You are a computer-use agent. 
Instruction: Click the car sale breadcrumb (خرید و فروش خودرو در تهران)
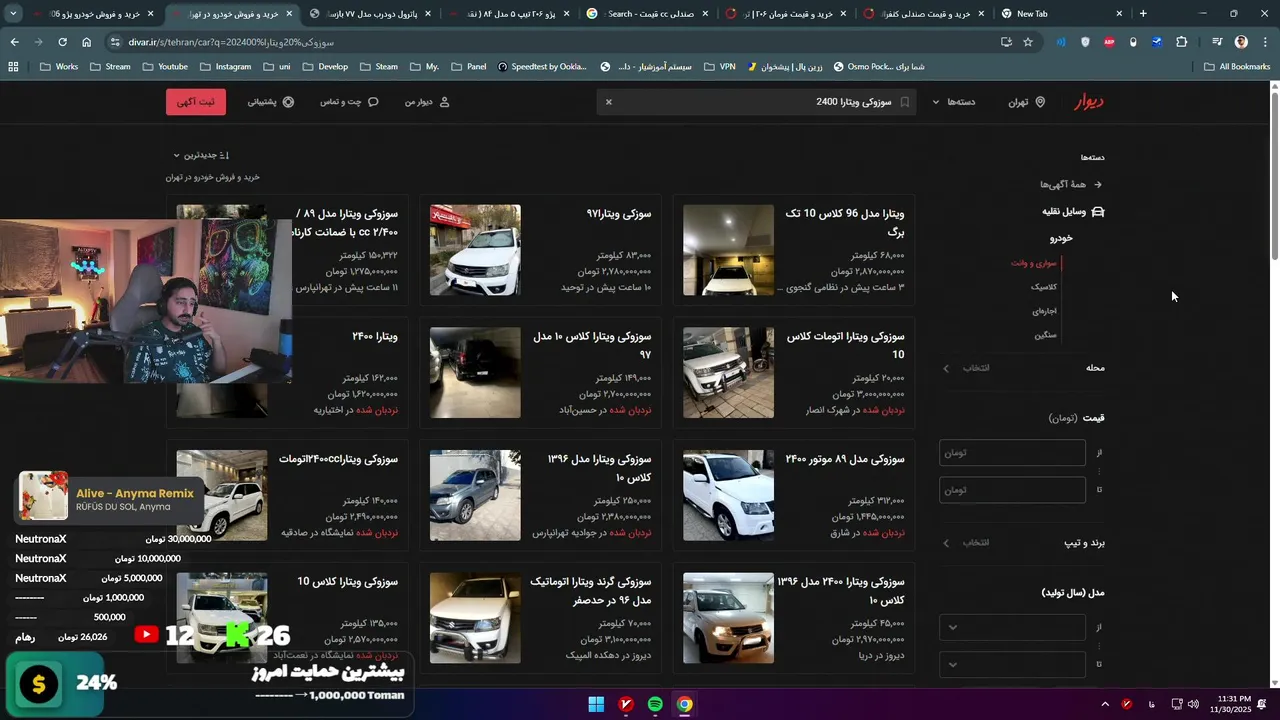[213, 177]
